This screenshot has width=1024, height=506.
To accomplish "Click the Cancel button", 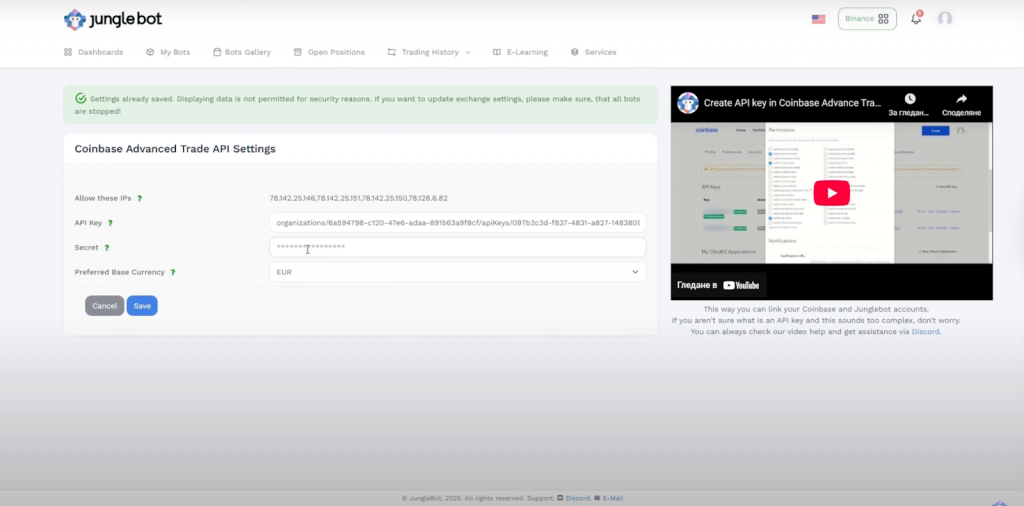I will pos(104,306).
